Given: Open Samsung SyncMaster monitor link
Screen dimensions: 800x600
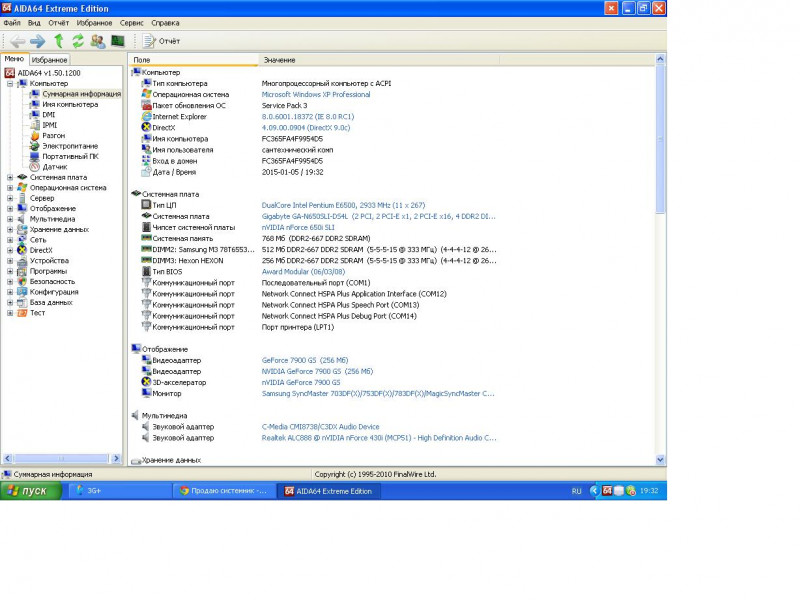Looking at the screenshot, I should click(x=378, y=394).
